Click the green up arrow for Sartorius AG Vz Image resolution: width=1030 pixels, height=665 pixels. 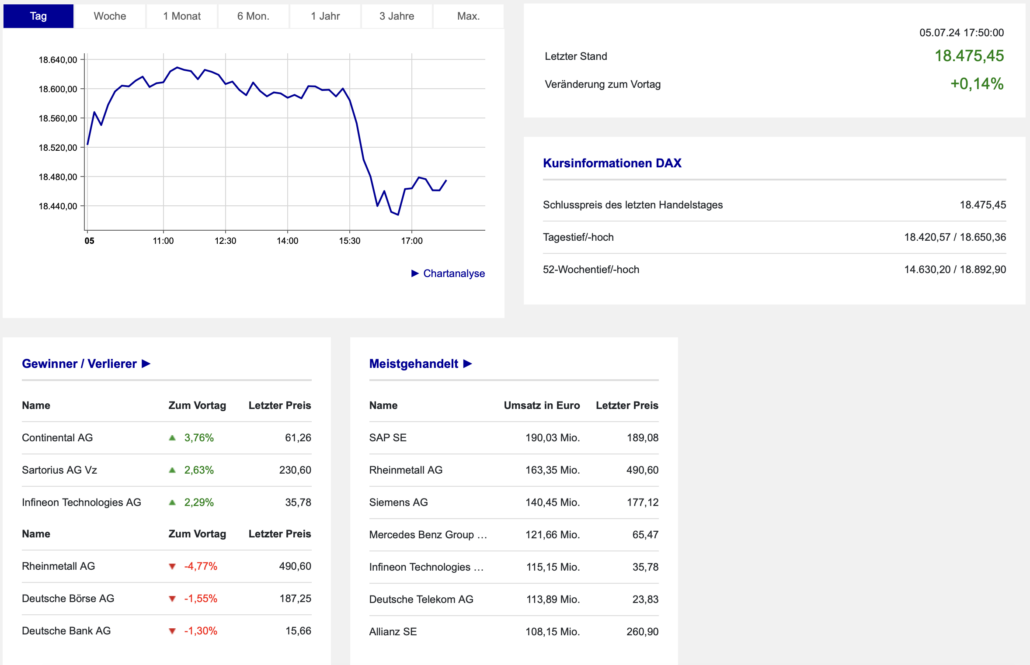click(x=172, y=470)
